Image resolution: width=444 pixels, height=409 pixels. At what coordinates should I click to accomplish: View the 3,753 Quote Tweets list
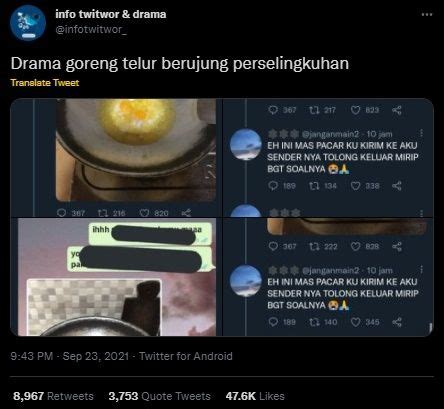(160, 396)
